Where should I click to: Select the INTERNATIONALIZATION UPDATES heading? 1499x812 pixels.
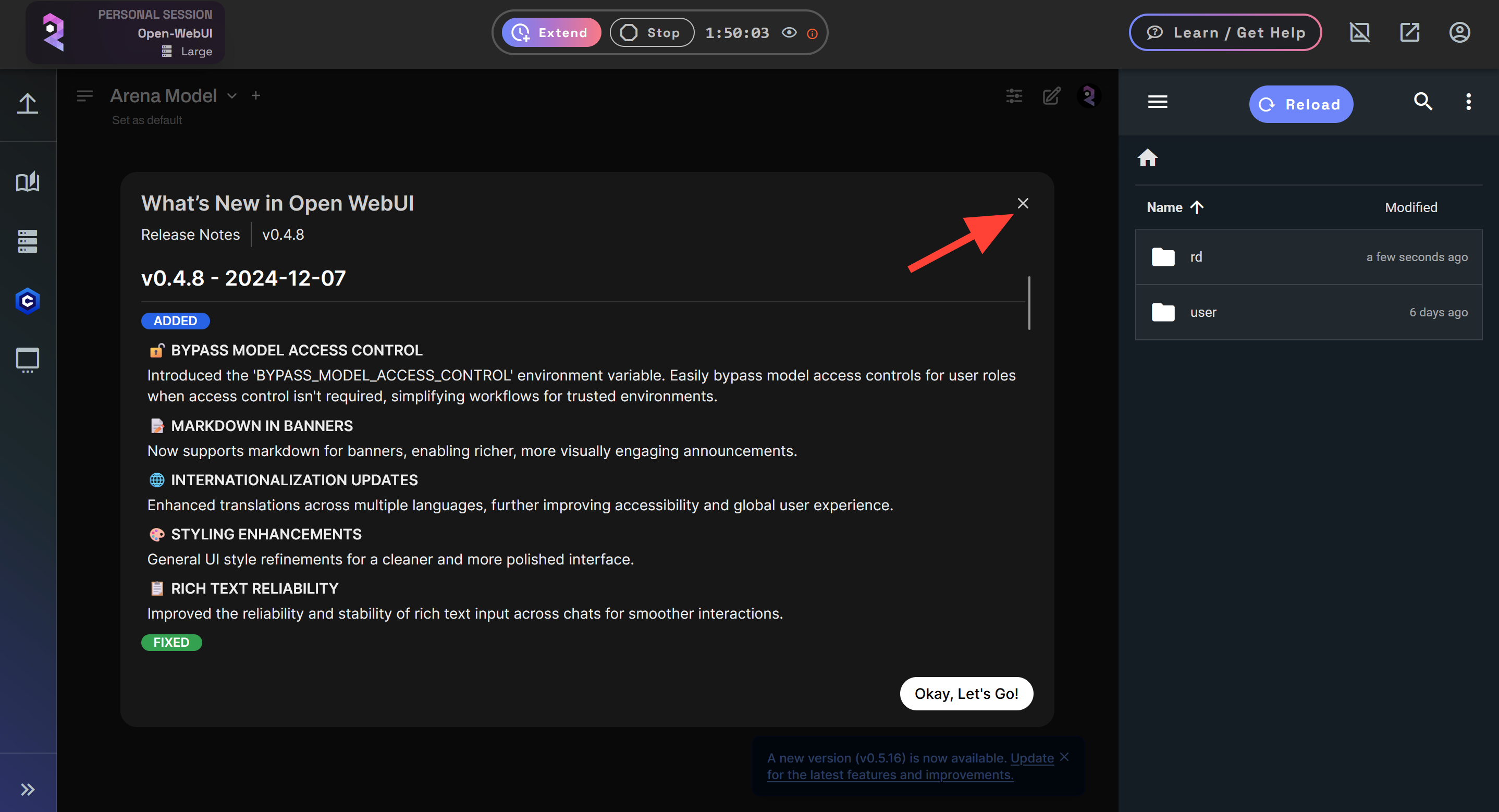(294, 480)
